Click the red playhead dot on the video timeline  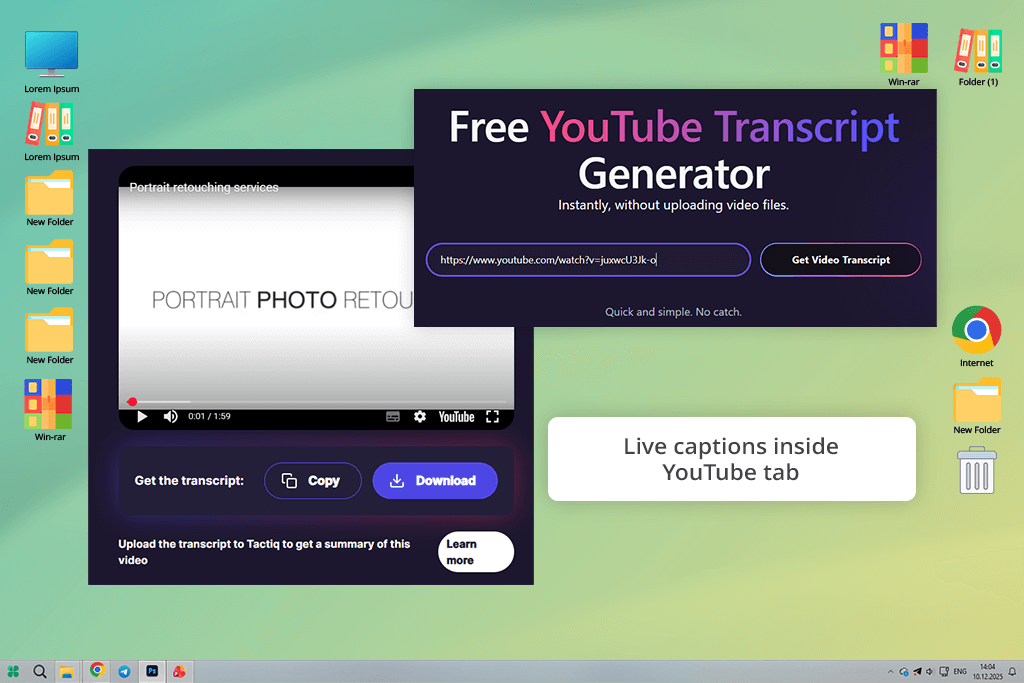[132, 402]
